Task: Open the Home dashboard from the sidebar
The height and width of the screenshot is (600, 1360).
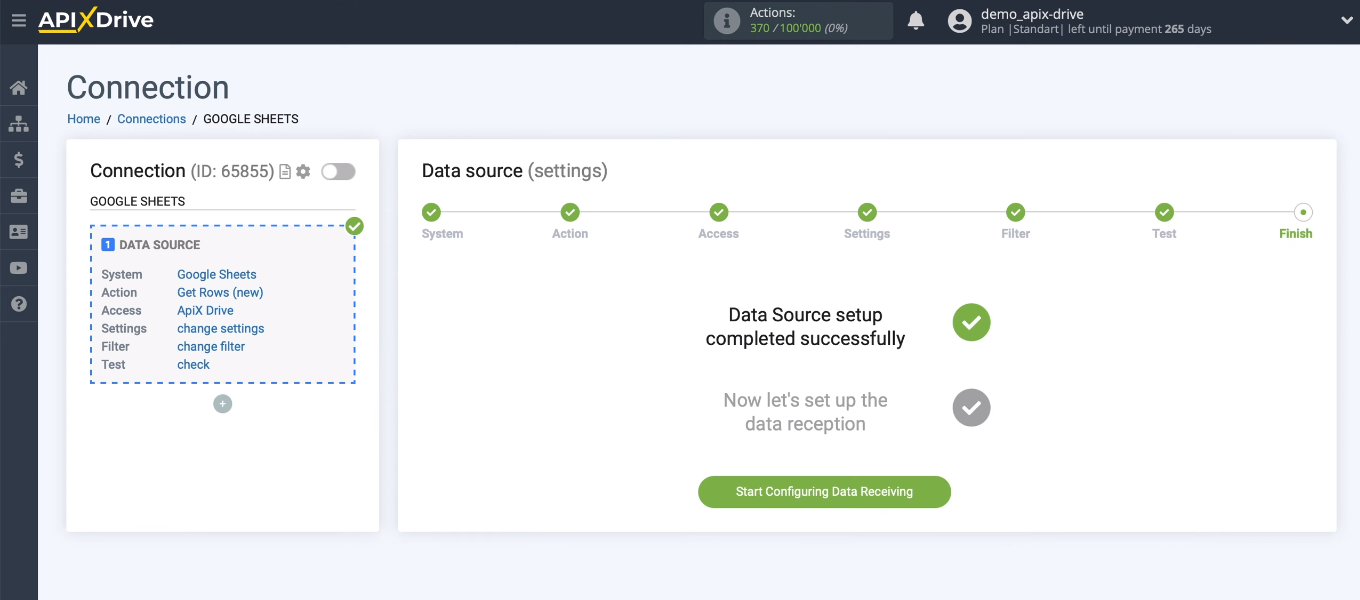Action: click(x=18, y=87)
